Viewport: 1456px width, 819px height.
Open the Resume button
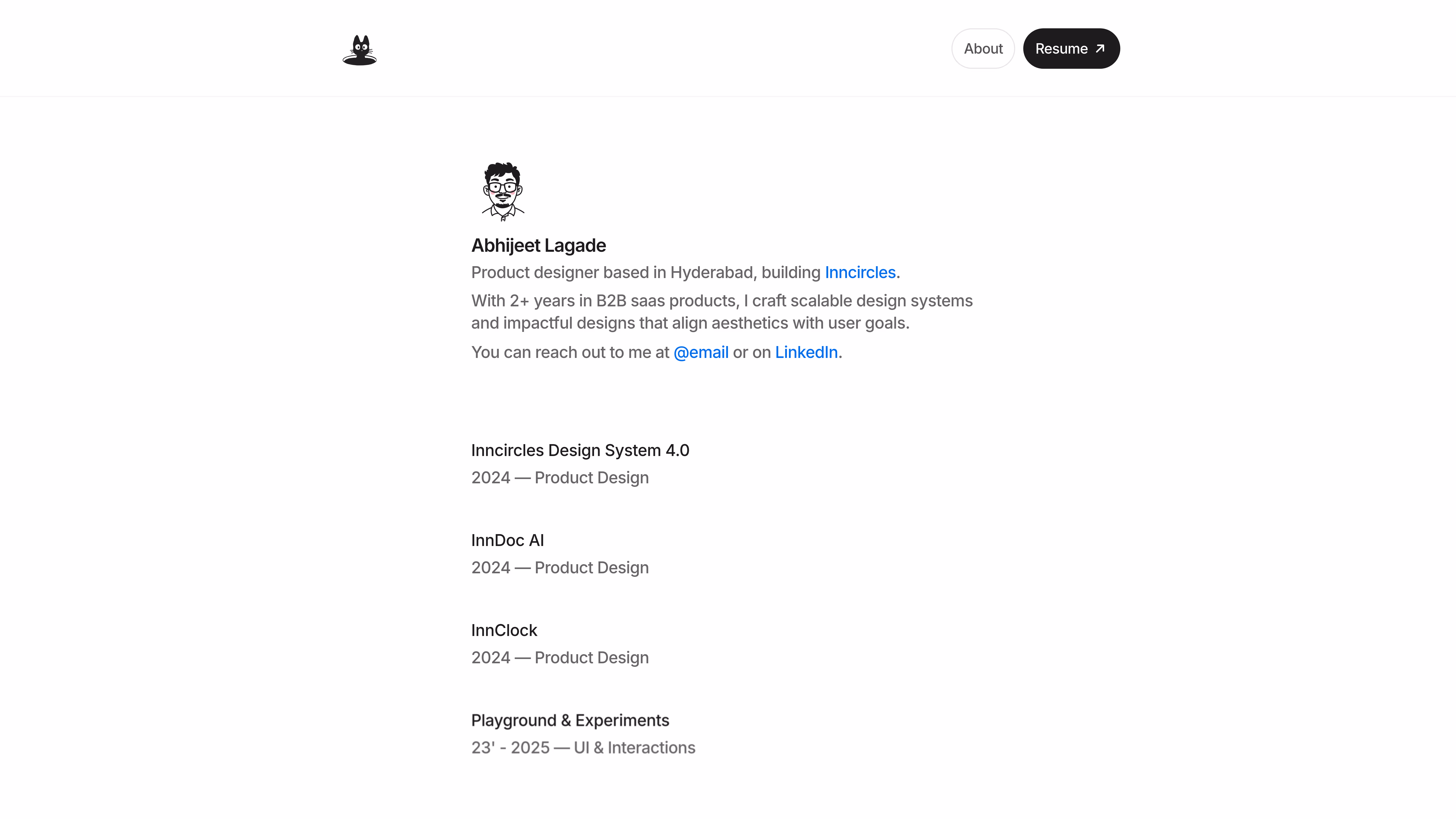(1061, 49)
